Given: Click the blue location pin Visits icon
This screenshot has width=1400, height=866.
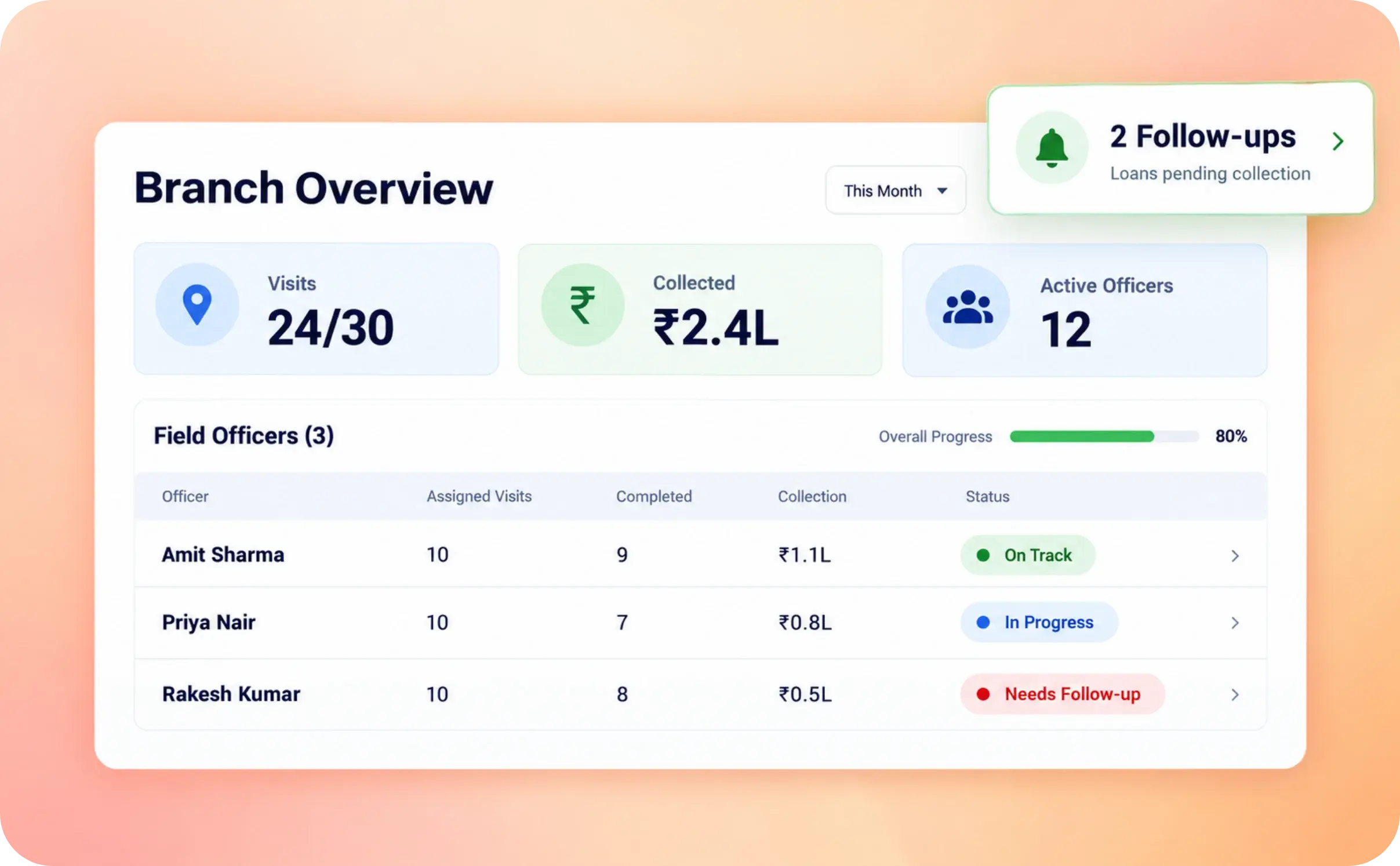Looking at the screenshot, I should 197,305.
